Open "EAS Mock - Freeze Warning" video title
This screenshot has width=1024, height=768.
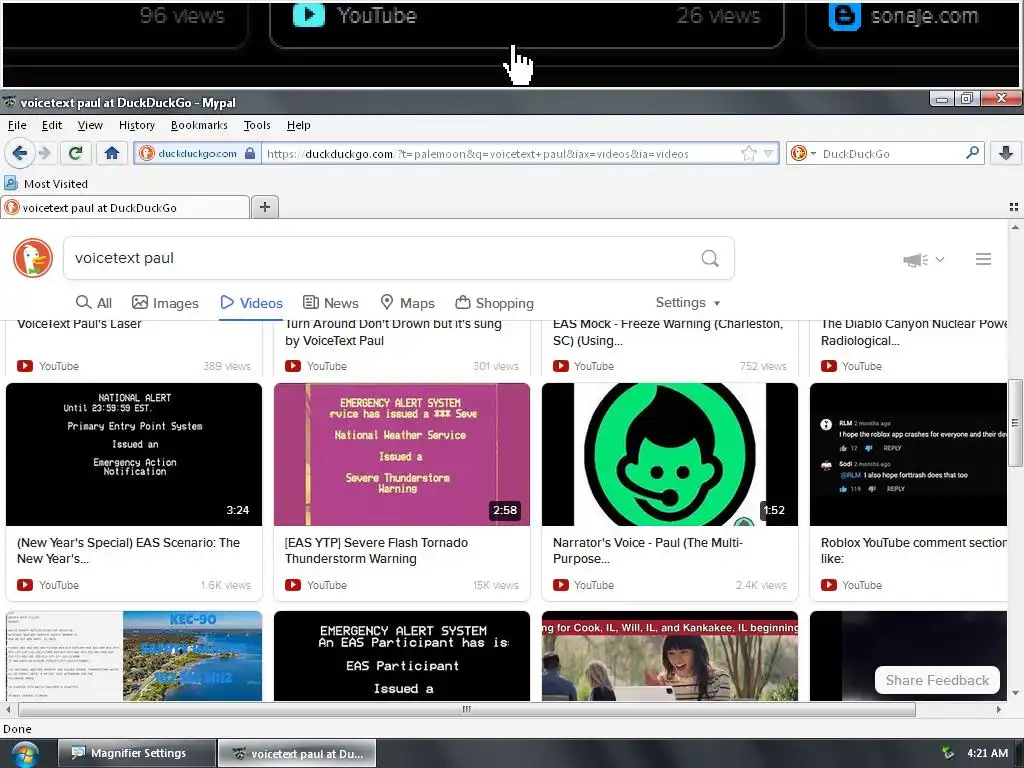[x=667, y=332]
